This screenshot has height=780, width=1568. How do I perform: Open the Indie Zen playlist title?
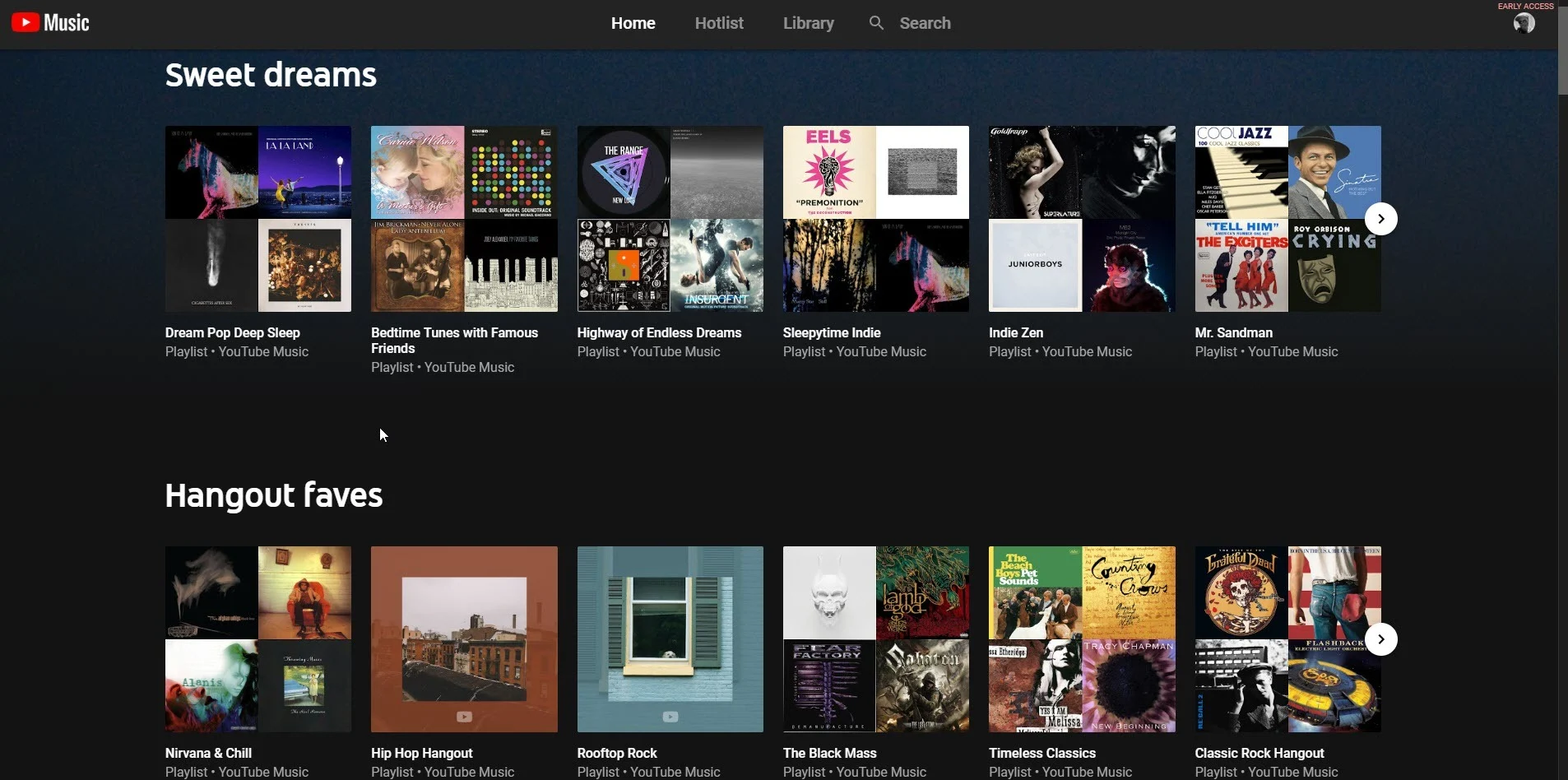pos(1015,332)
